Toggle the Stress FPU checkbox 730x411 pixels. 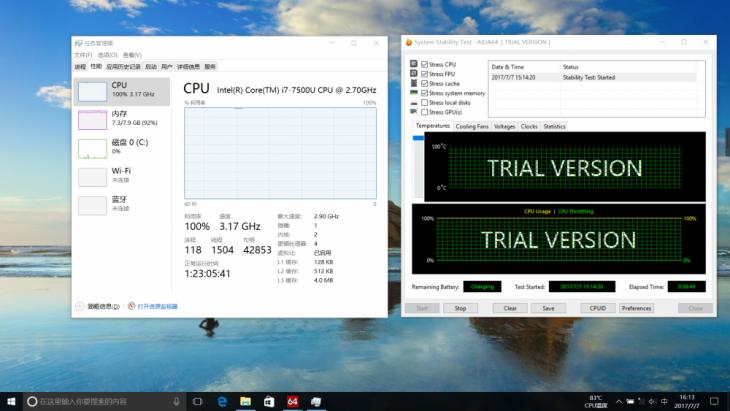424,74
